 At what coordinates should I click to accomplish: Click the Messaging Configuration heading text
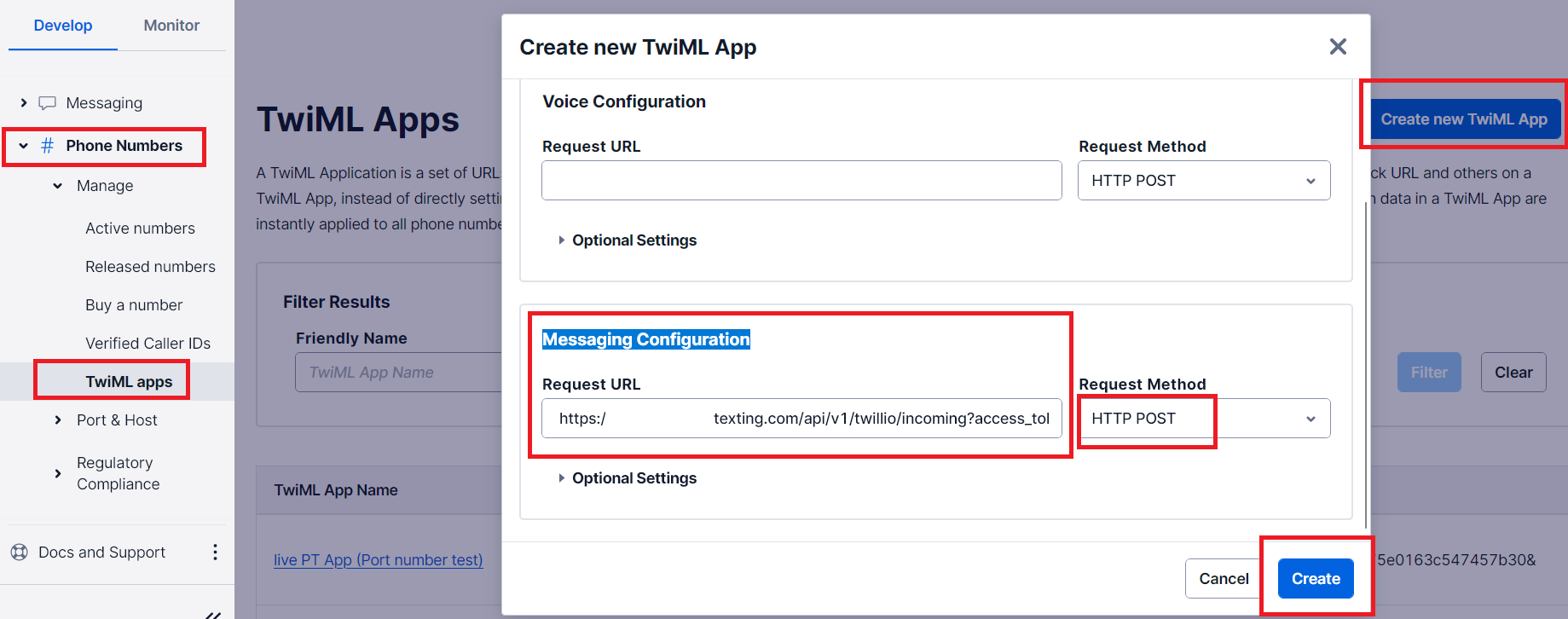click(646, 339)
